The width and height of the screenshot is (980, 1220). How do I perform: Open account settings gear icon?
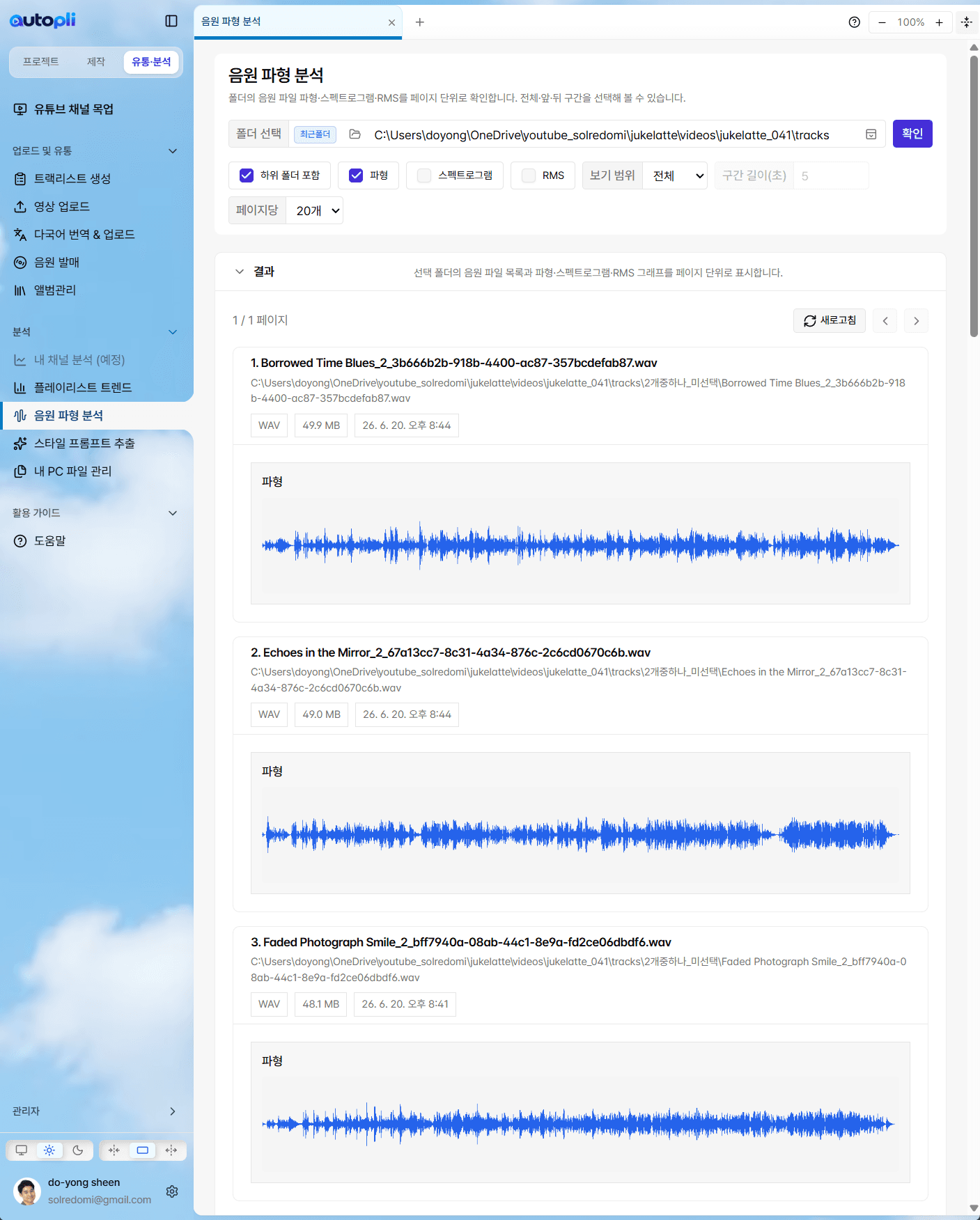pyautogui.click(x=172, y=1191)
